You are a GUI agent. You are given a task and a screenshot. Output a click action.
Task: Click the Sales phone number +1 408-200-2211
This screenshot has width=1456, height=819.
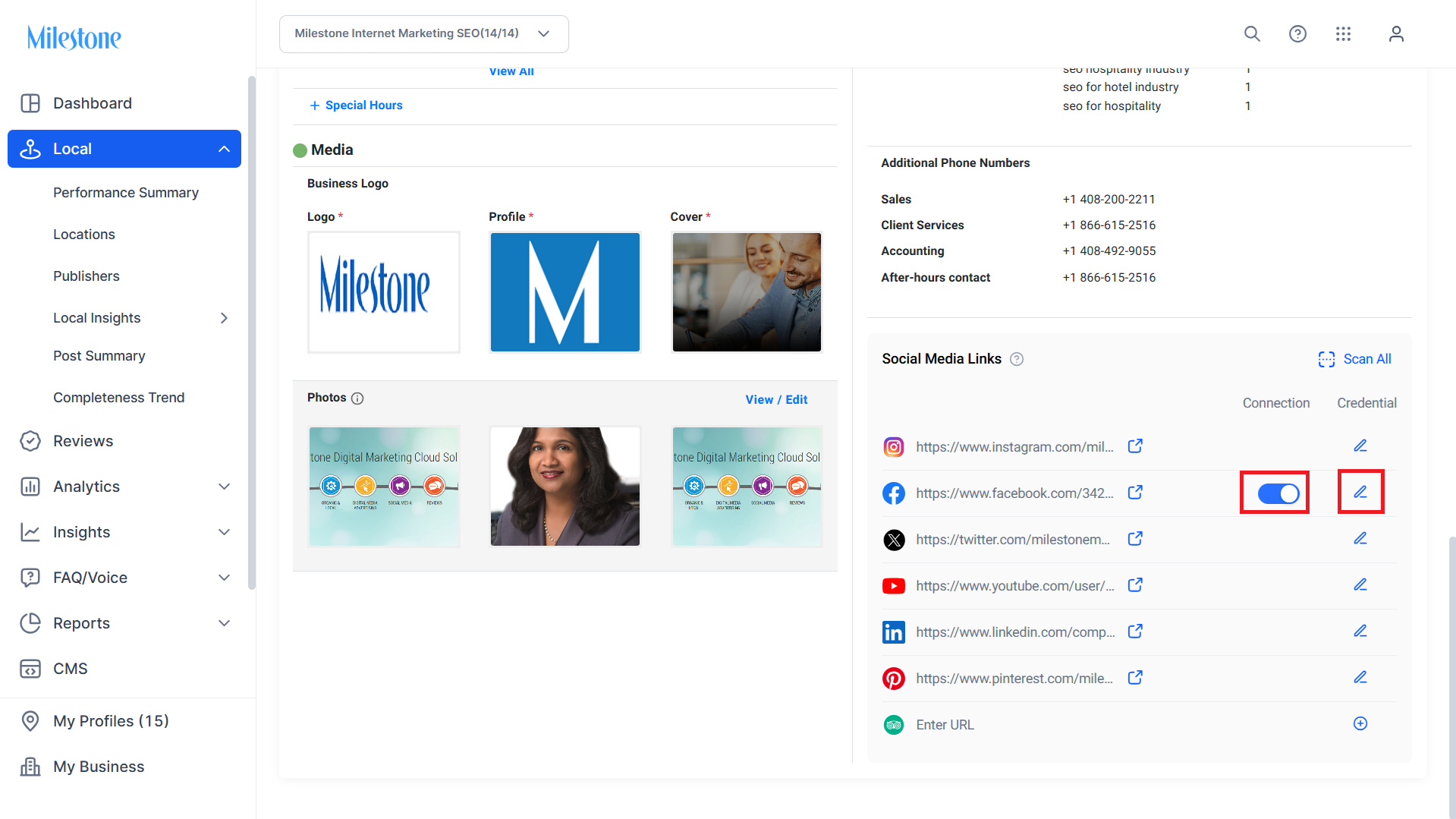point(1109,200)
